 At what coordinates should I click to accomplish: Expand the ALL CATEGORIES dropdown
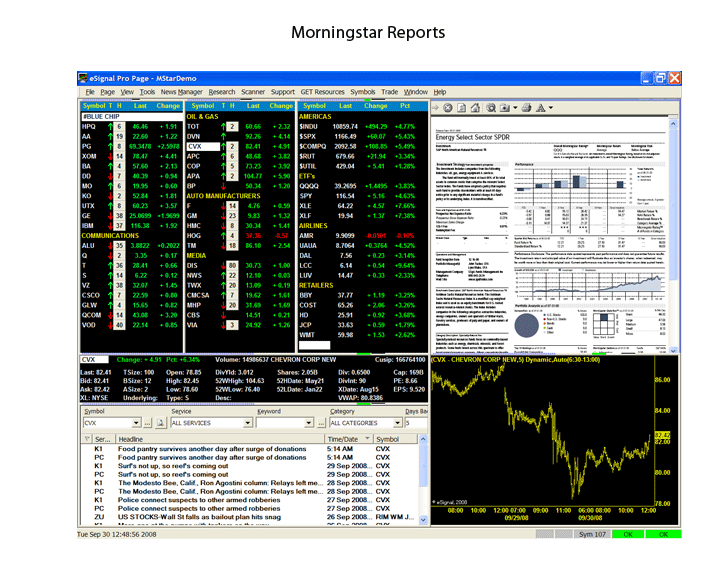397,423
